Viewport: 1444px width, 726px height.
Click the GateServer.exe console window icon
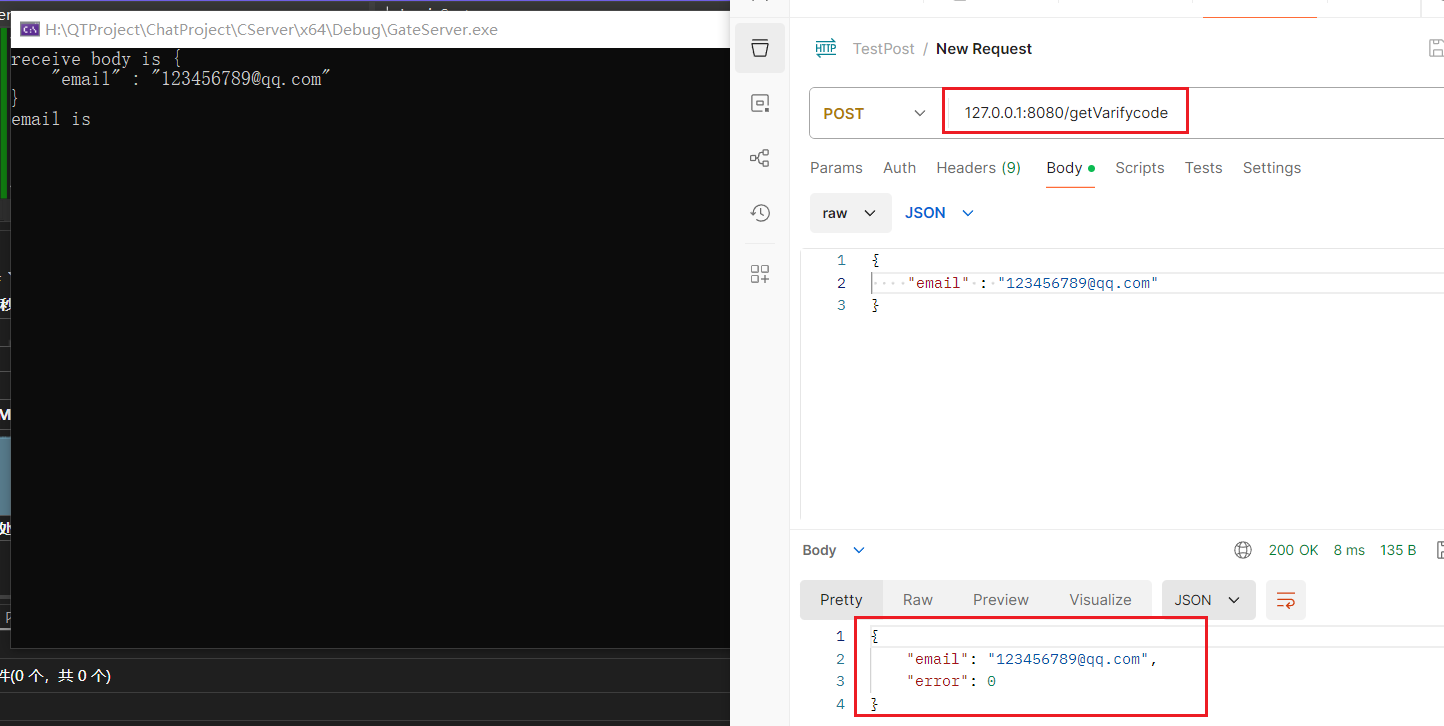pyautogui.click(x=30, y=29)
